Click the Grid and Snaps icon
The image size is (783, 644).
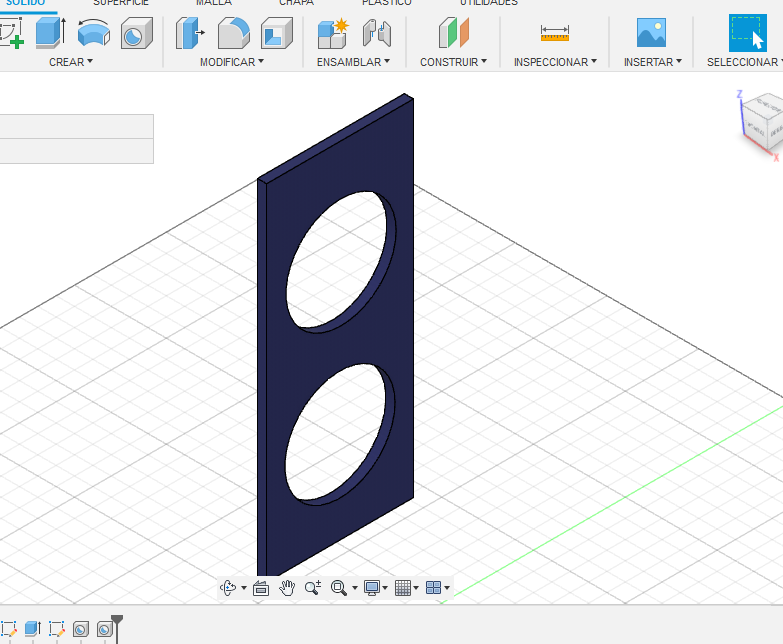coord(403,588)
